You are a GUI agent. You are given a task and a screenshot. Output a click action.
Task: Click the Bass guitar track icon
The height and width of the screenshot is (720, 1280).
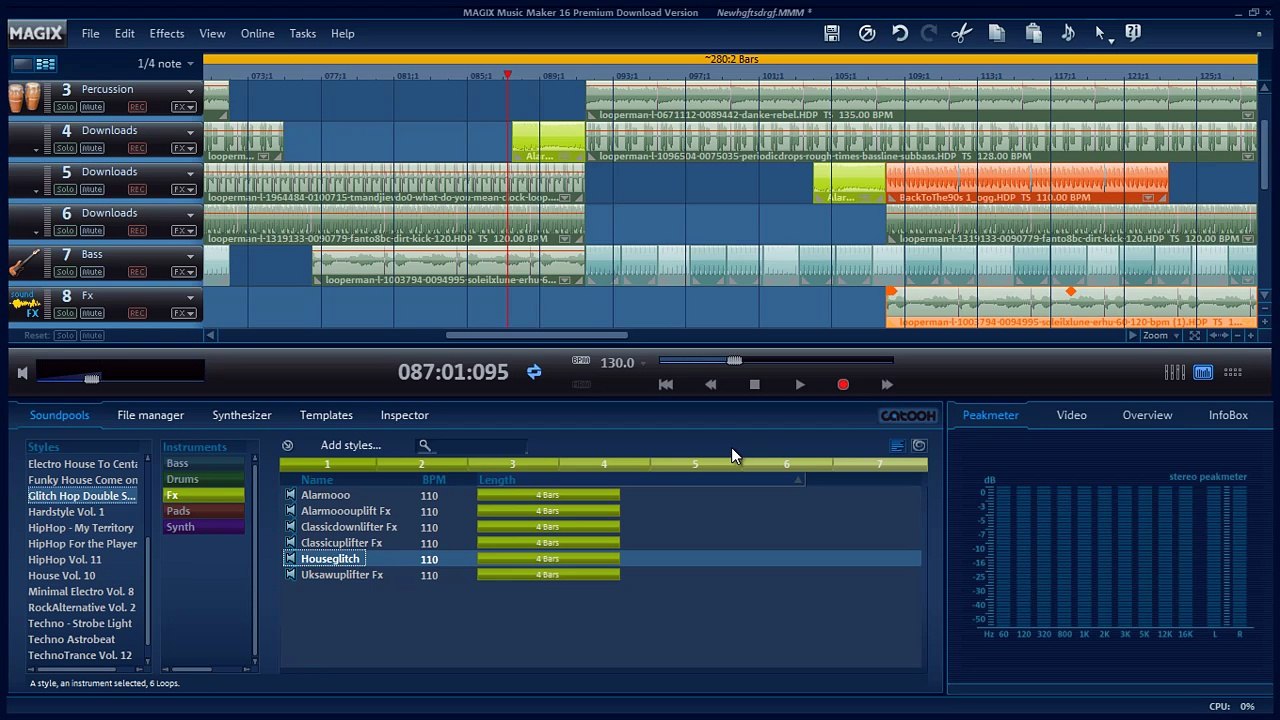[24, 262]
